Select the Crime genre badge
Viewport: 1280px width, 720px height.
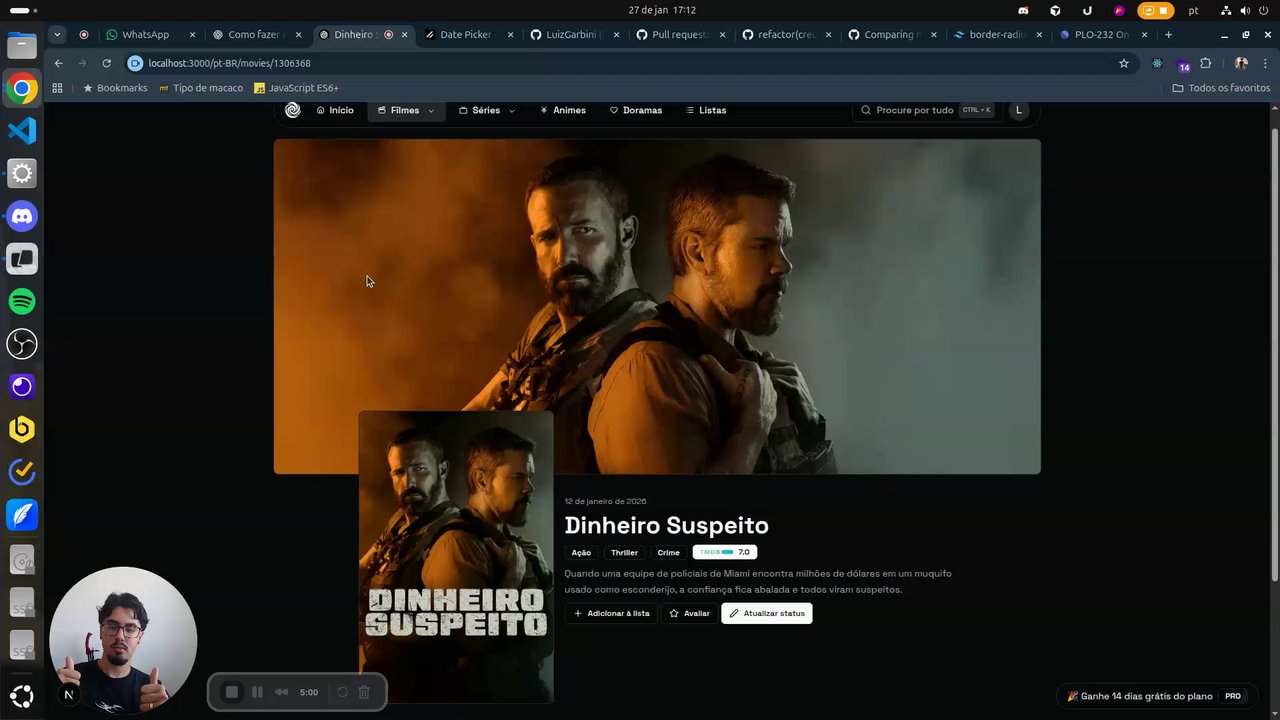pos(668,552)
